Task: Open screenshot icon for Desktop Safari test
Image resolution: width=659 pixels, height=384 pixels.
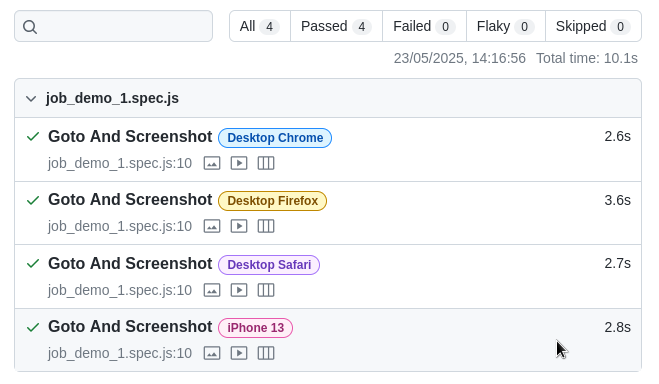Action: point(212,290)
